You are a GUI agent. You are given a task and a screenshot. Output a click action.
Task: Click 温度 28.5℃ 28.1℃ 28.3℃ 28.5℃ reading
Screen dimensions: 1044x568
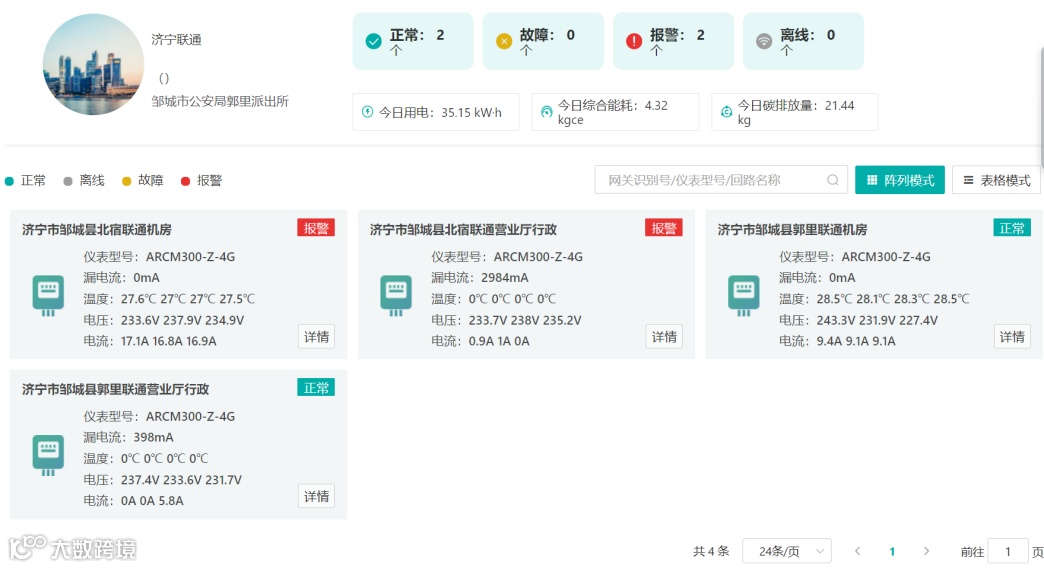874,299
